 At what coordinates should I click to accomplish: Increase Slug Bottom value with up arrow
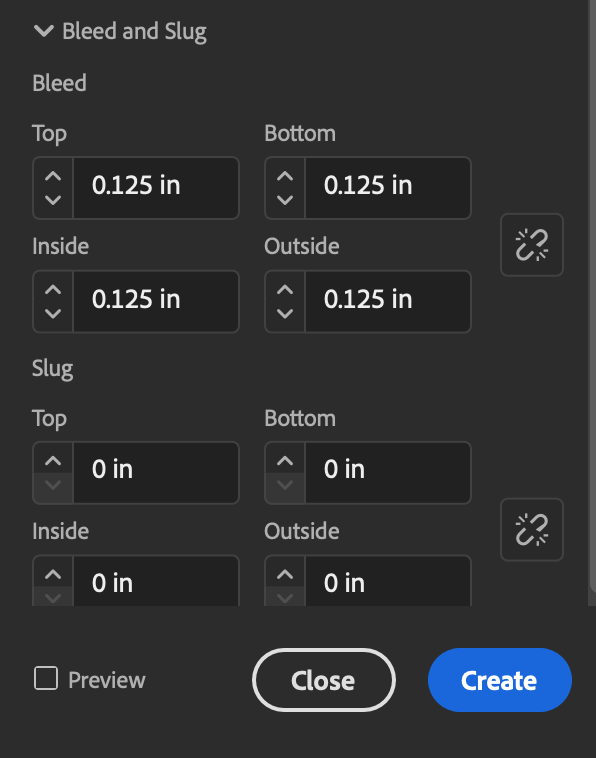(285, 461)
